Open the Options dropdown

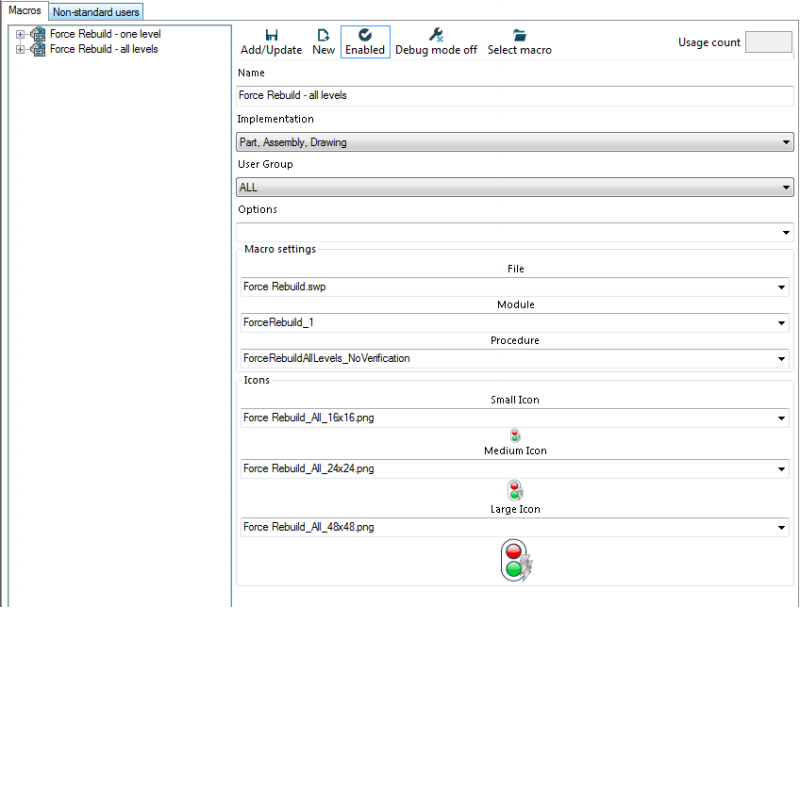point(514,233)
